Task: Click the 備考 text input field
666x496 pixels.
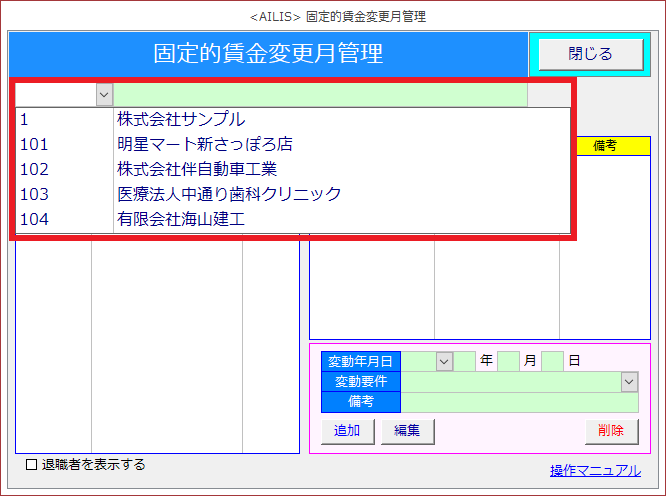Action: [519, 402]
